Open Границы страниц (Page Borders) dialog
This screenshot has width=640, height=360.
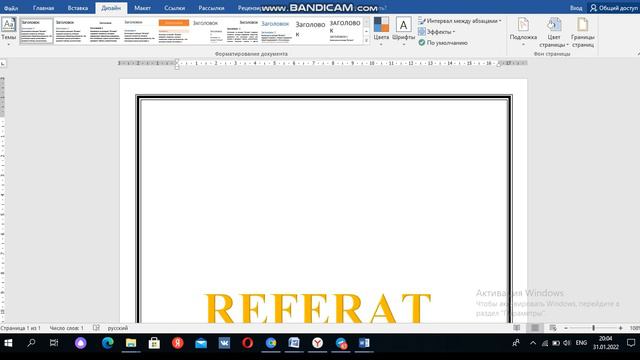point(583,32)
